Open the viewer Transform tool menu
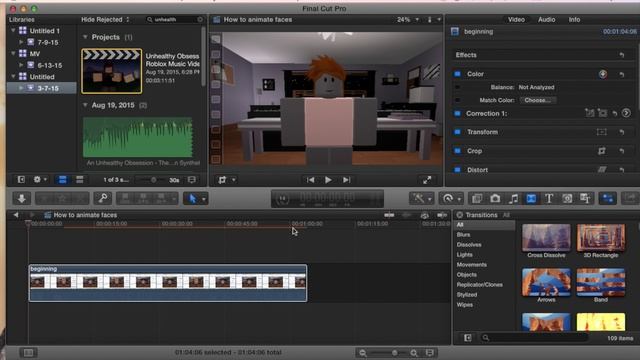The width and height of the screenshot is (640, 360). (227, 180)
